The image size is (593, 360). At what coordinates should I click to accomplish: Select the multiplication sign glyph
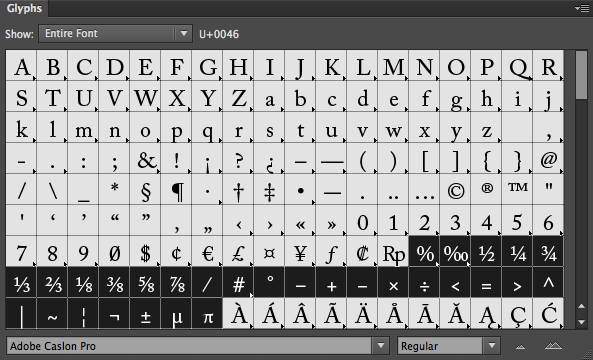tap(394, 282)
